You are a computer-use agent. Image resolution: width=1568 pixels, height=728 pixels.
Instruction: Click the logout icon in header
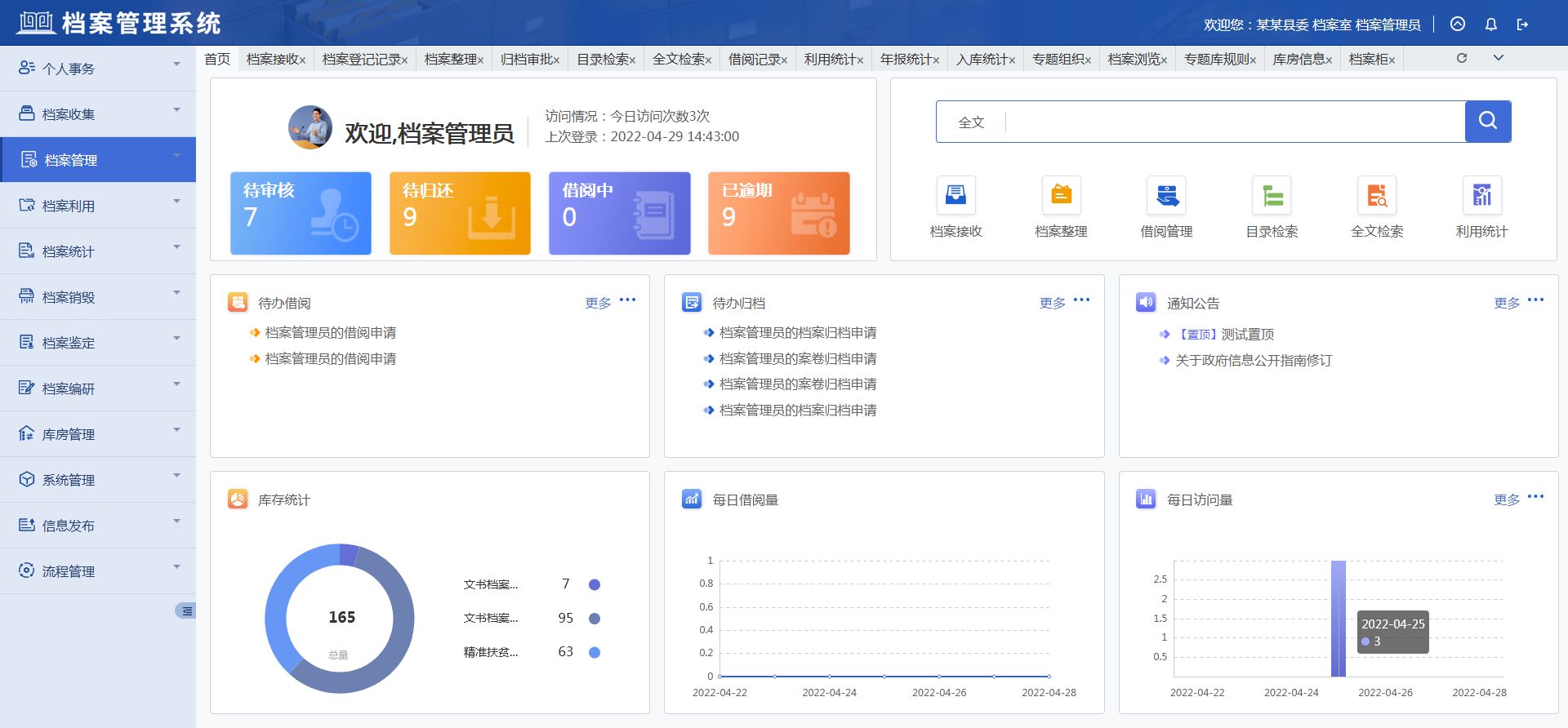point(1522,24)
